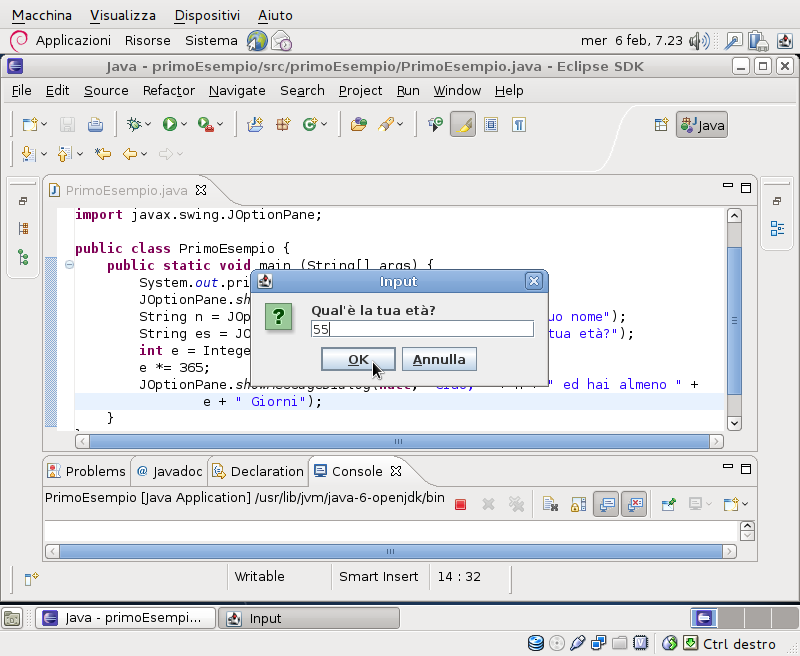Terminate program with red stop icon
800x656 pixels.
tap(460, 504)
